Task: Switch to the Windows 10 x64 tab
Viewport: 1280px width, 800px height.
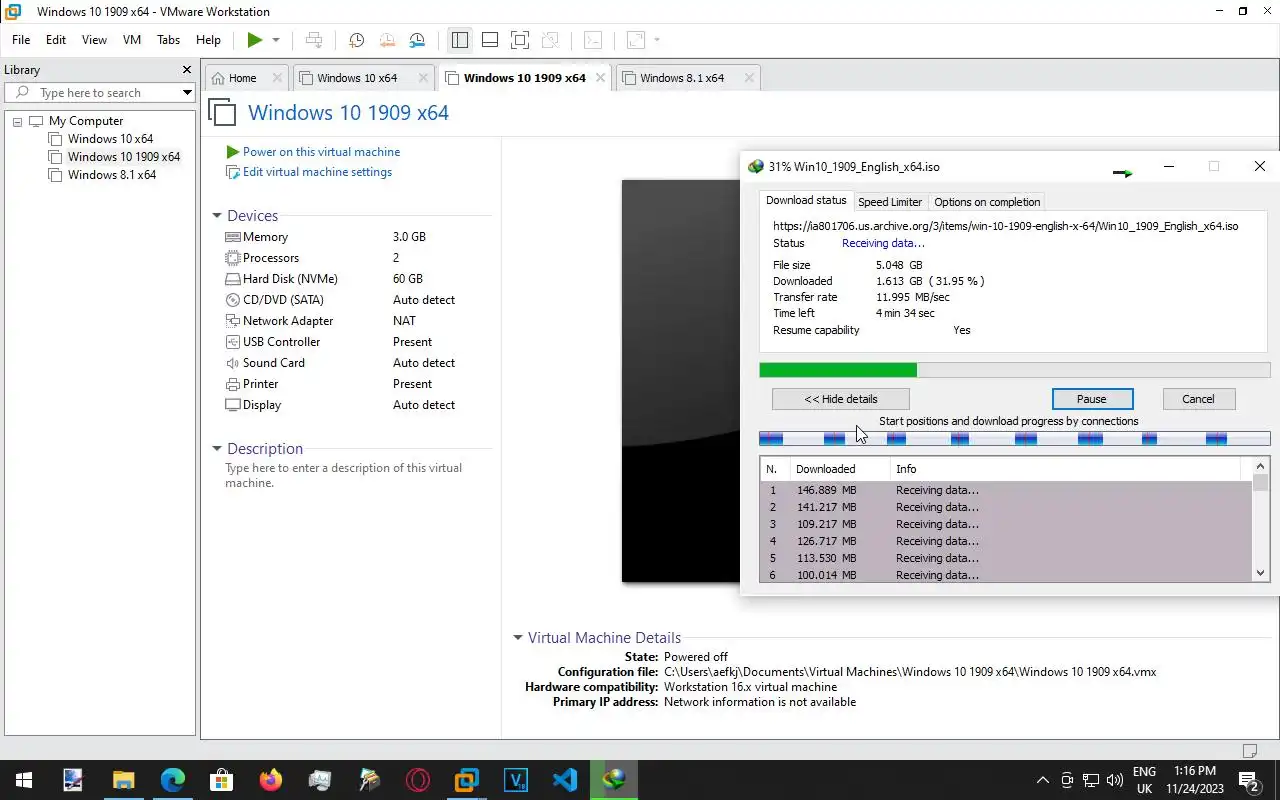Action: (357, 78)
